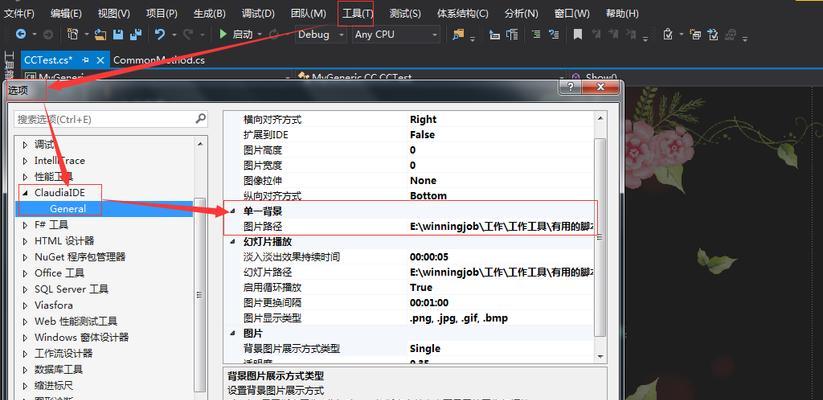Click the options tree scroll-up arrow

(x=200, y=143)
